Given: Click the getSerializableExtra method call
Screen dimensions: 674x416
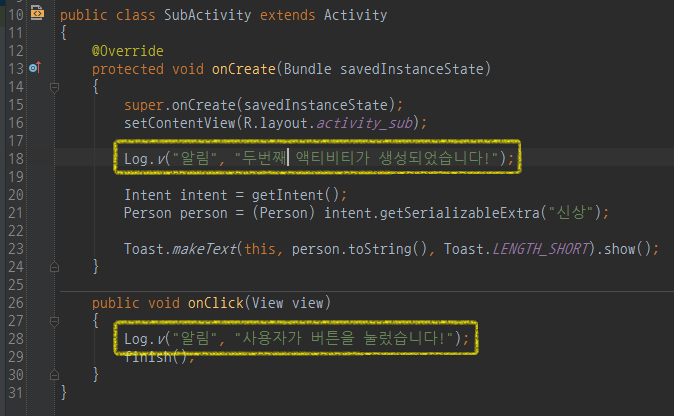Looking at the screenshot, I should (x=460, y=213).
